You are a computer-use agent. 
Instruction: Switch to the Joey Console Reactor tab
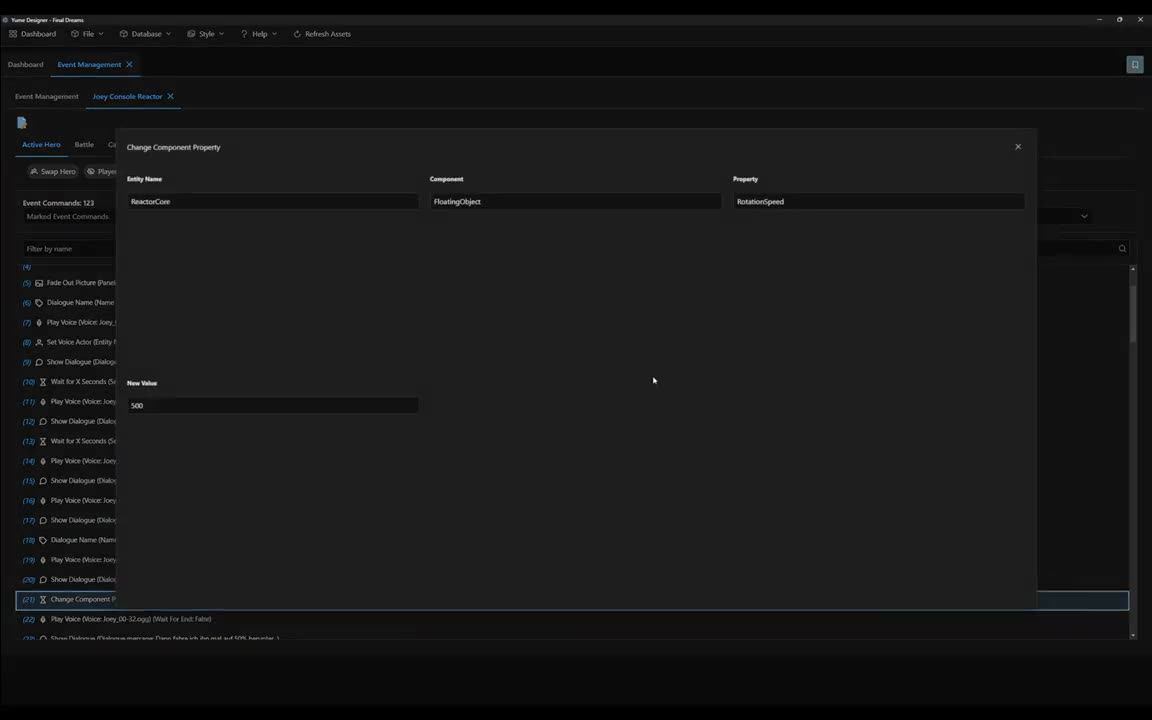pyautogui.click(x=127, y=96)
